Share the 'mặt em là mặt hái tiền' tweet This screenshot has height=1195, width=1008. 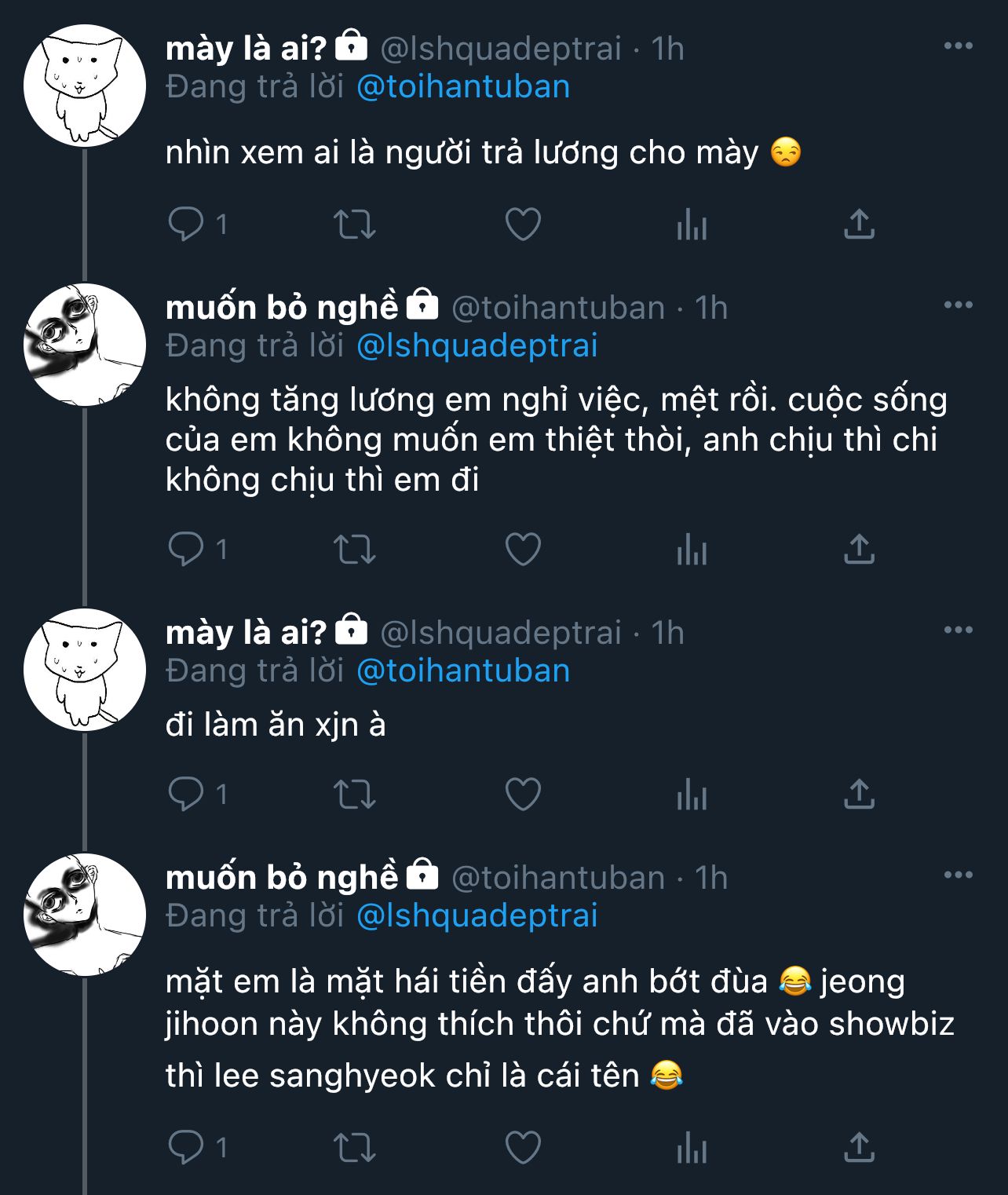pyautogui.click(x=859, y=1148)
